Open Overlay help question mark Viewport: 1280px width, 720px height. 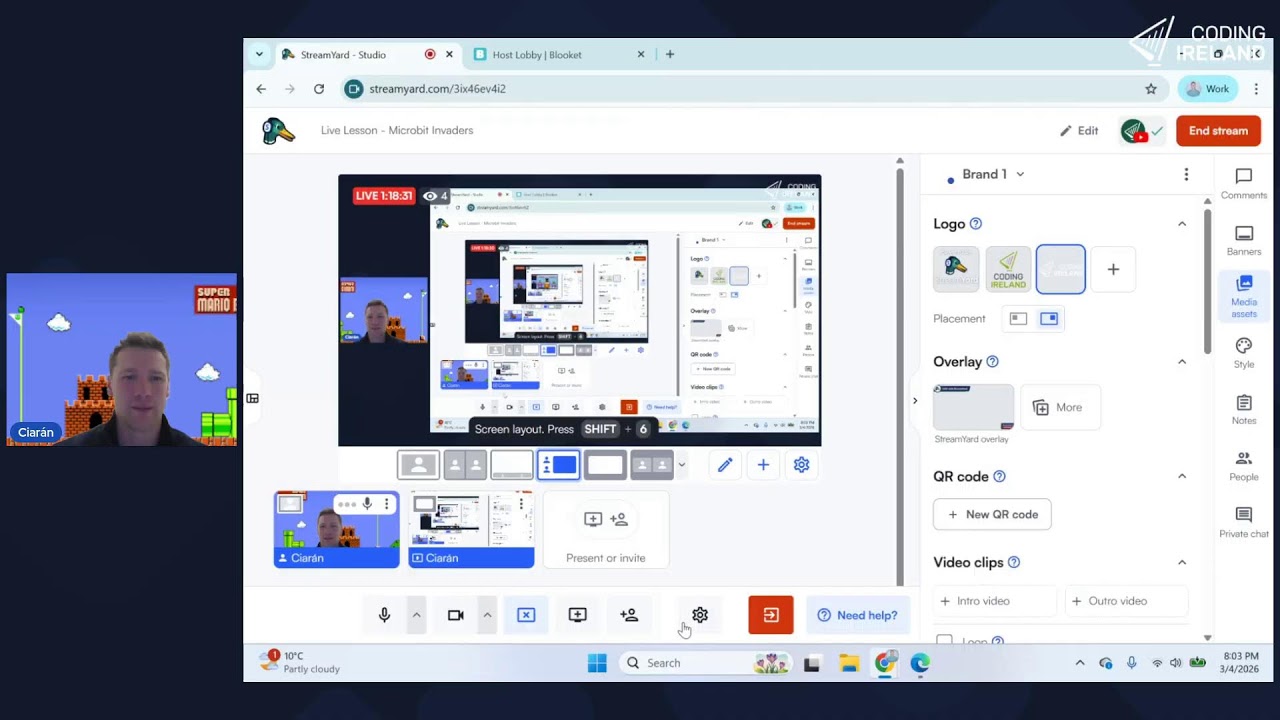click(992, 362)
